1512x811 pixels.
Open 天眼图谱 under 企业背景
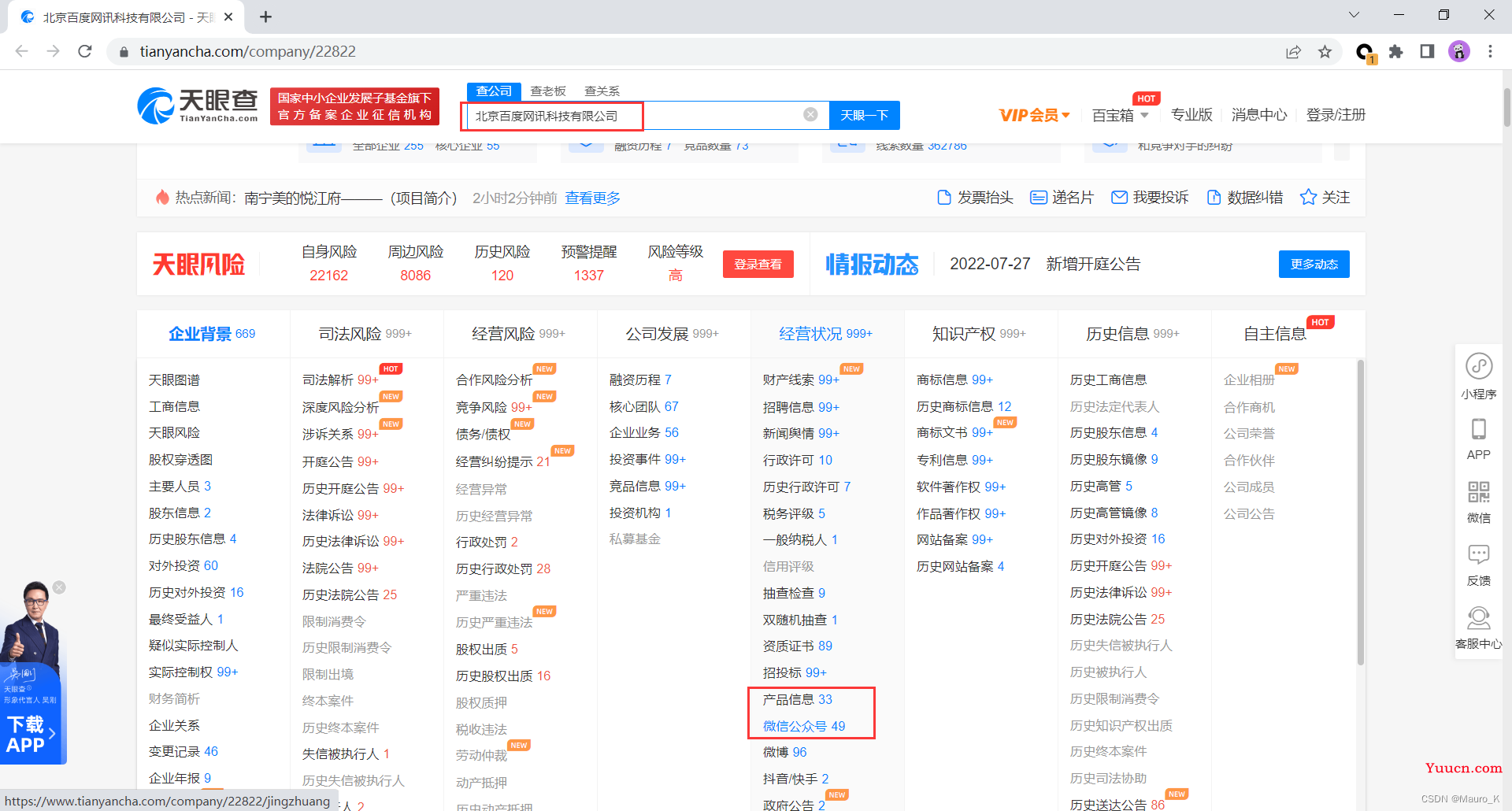click(x=174, y=380)
